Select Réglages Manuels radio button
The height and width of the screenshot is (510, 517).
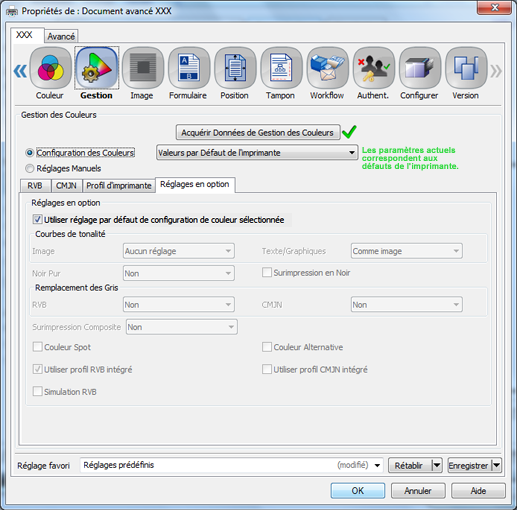(x=30, y=168)
